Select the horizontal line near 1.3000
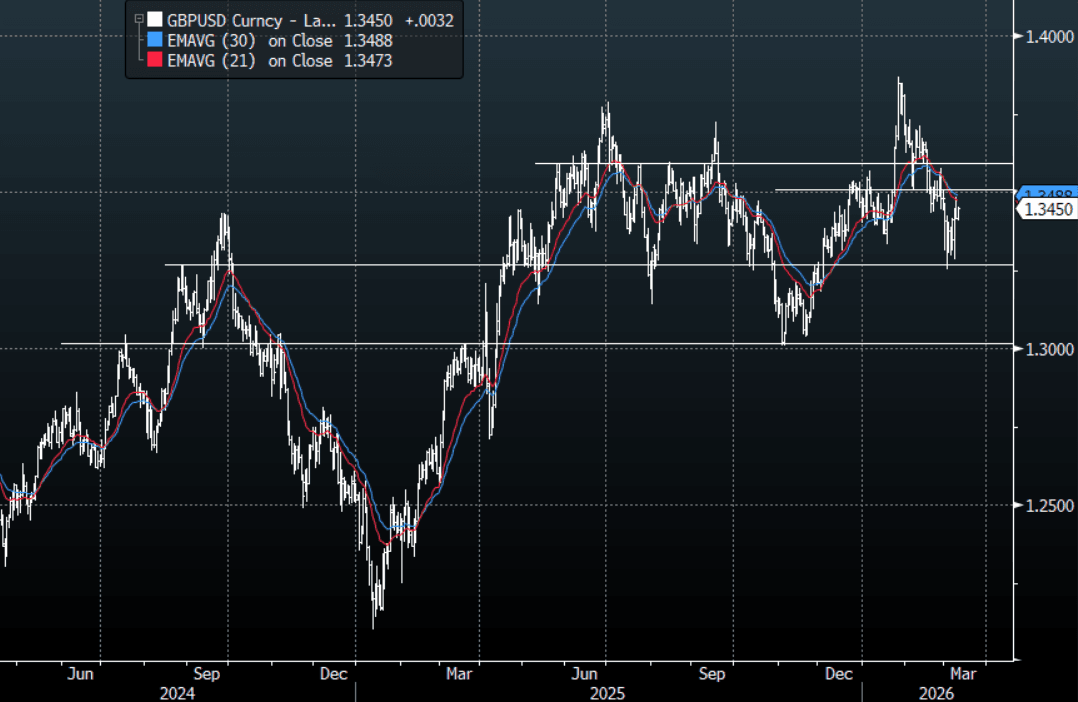1078x702 pixels. click(x=537, y=343)
